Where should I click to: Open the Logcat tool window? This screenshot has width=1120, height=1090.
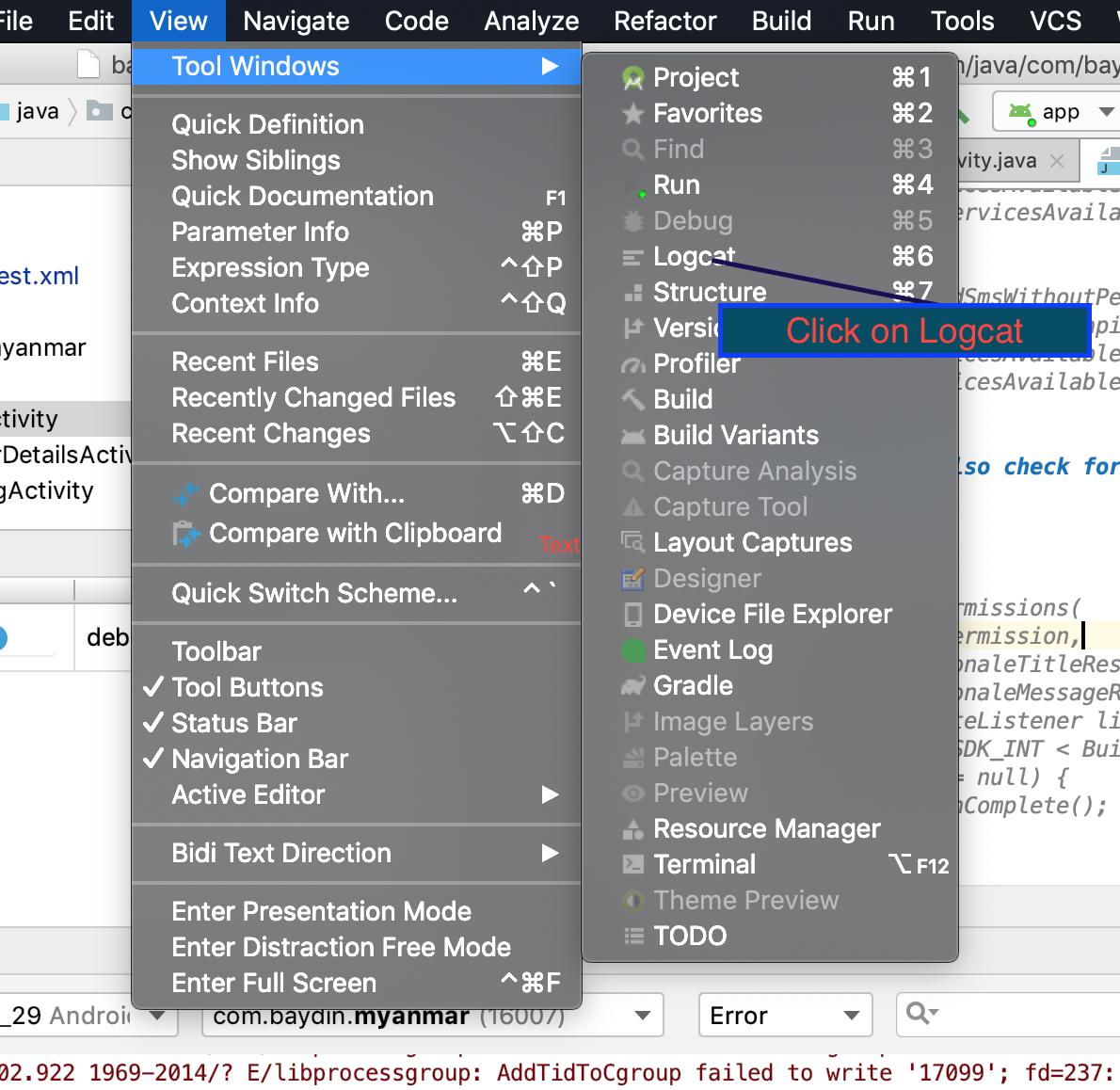click(694, 256)
